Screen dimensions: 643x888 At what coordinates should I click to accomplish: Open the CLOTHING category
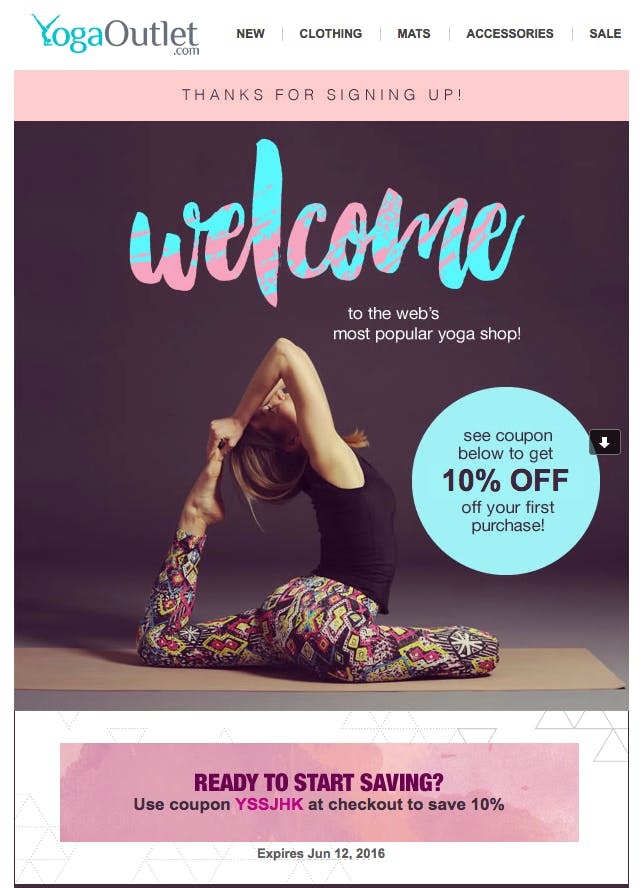(x=331, y=34)
